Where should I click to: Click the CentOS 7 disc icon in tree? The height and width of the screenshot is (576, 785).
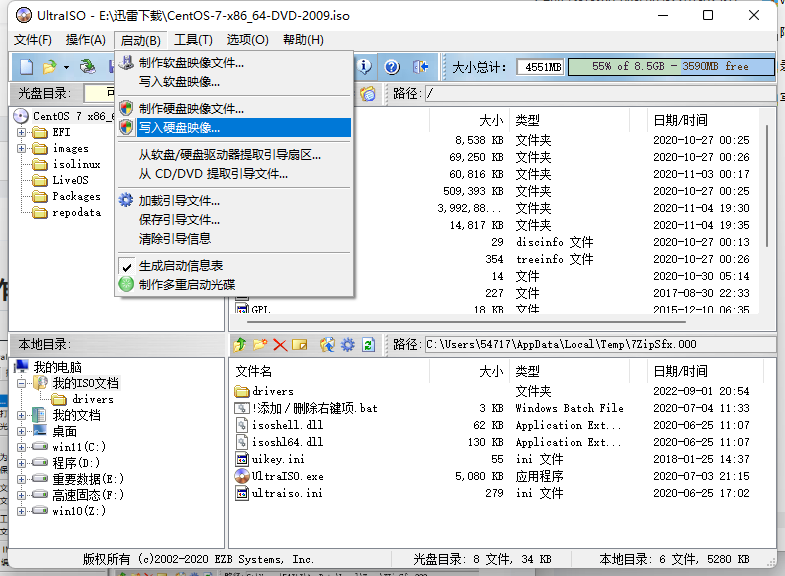[21, 116]
